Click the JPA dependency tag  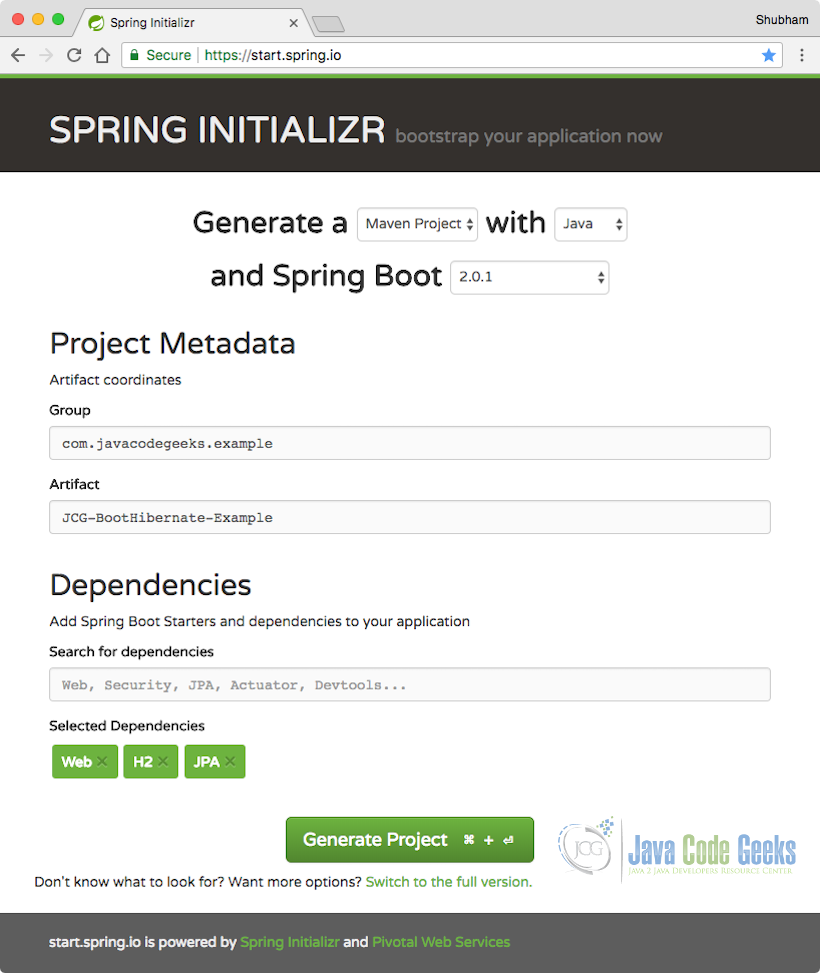(215, 761)
